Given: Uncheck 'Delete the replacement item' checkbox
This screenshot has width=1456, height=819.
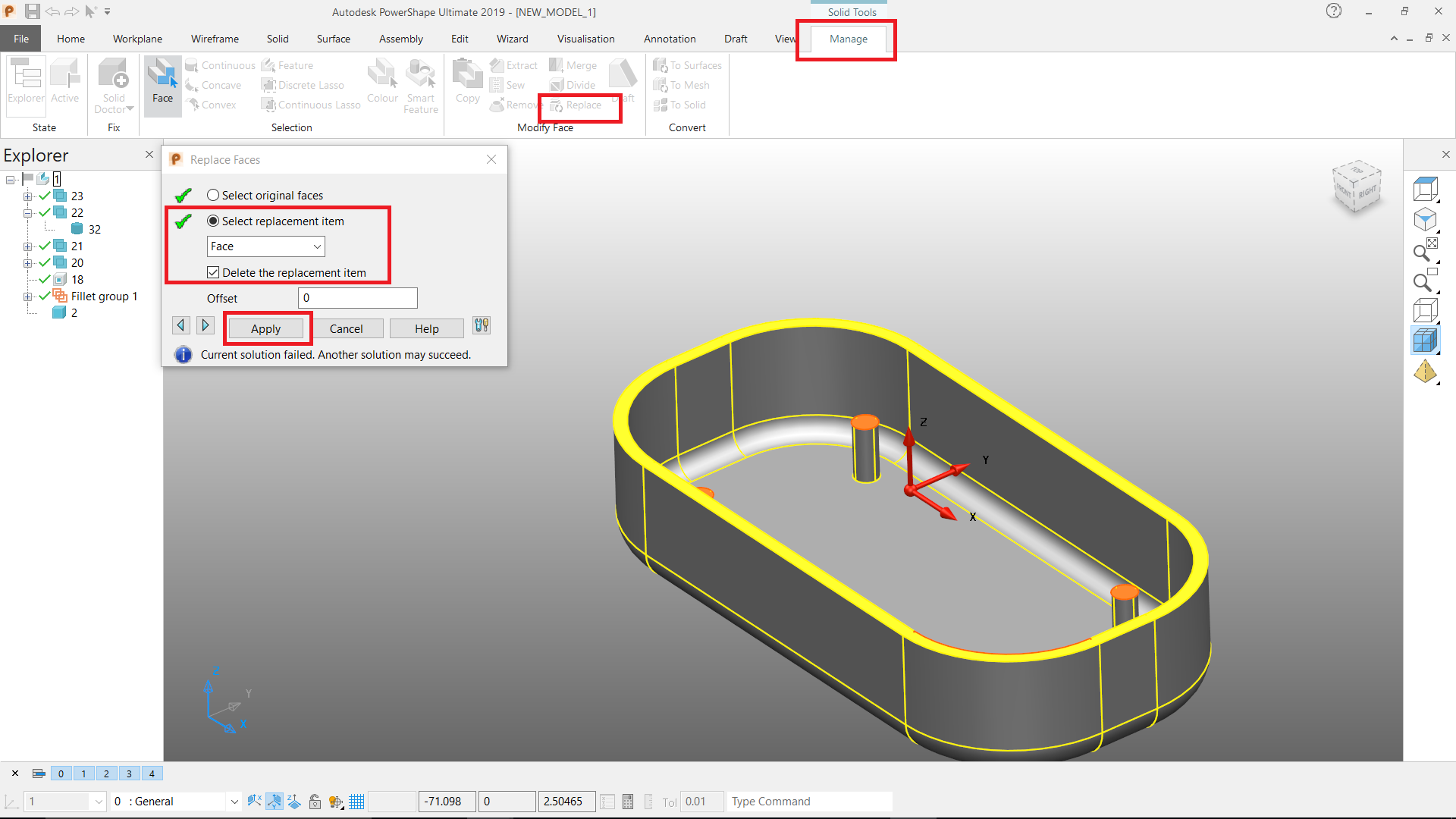Looking at the screenshot, I should pos(213,273).
